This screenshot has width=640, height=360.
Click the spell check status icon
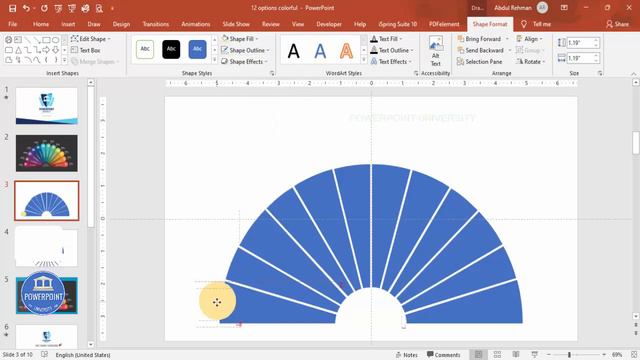pyautogui.click(x=44, y=355)
